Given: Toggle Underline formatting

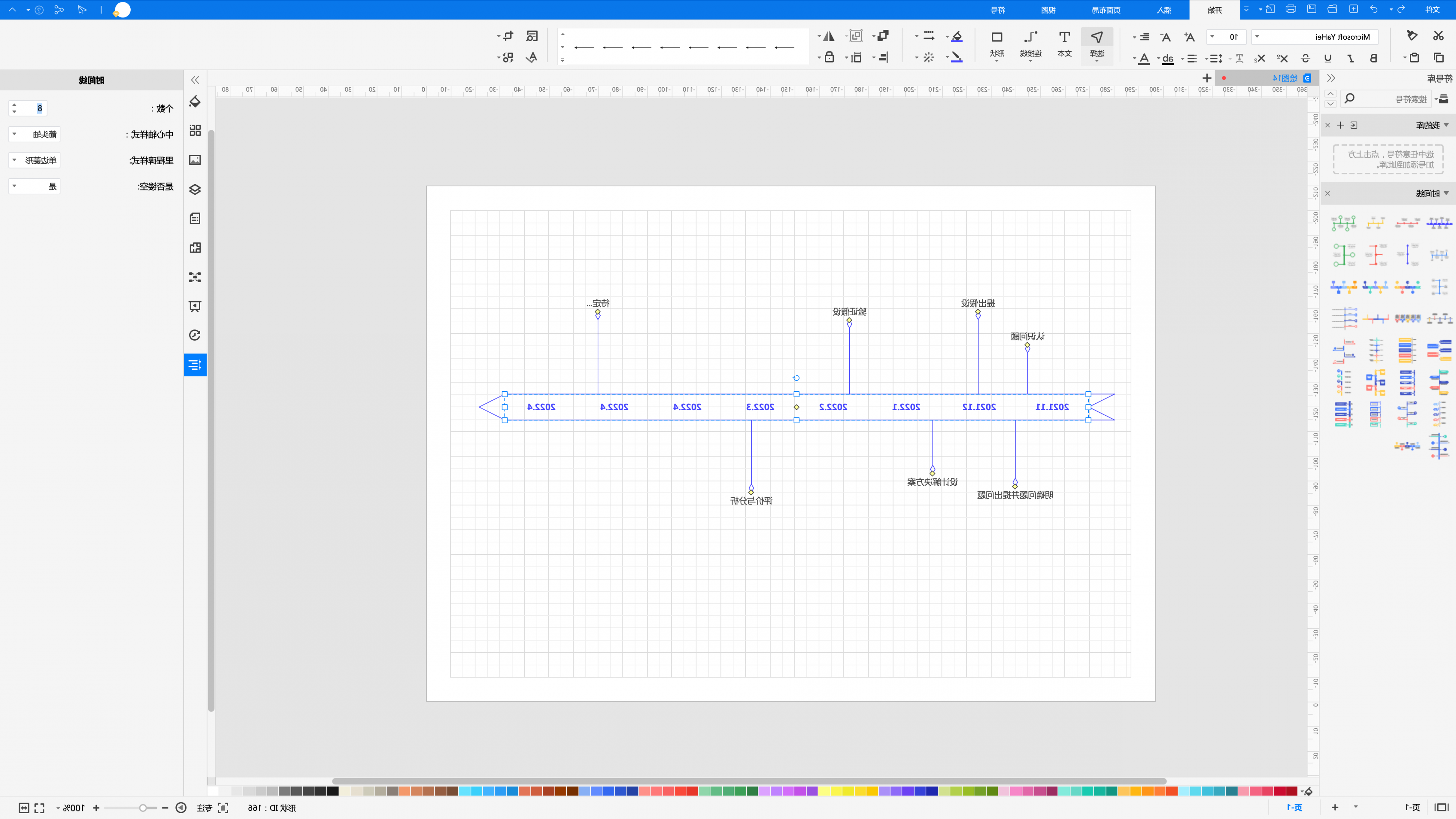Looking at the screenshot, I should [x=1328, y=58].
